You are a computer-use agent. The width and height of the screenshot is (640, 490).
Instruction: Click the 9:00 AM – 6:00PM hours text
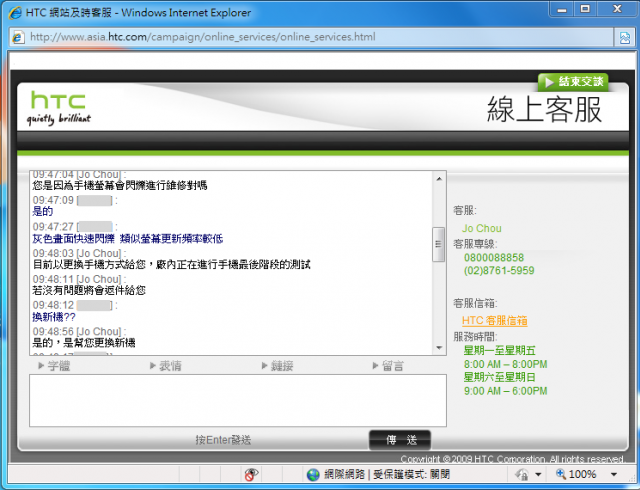tap(505, 391)
